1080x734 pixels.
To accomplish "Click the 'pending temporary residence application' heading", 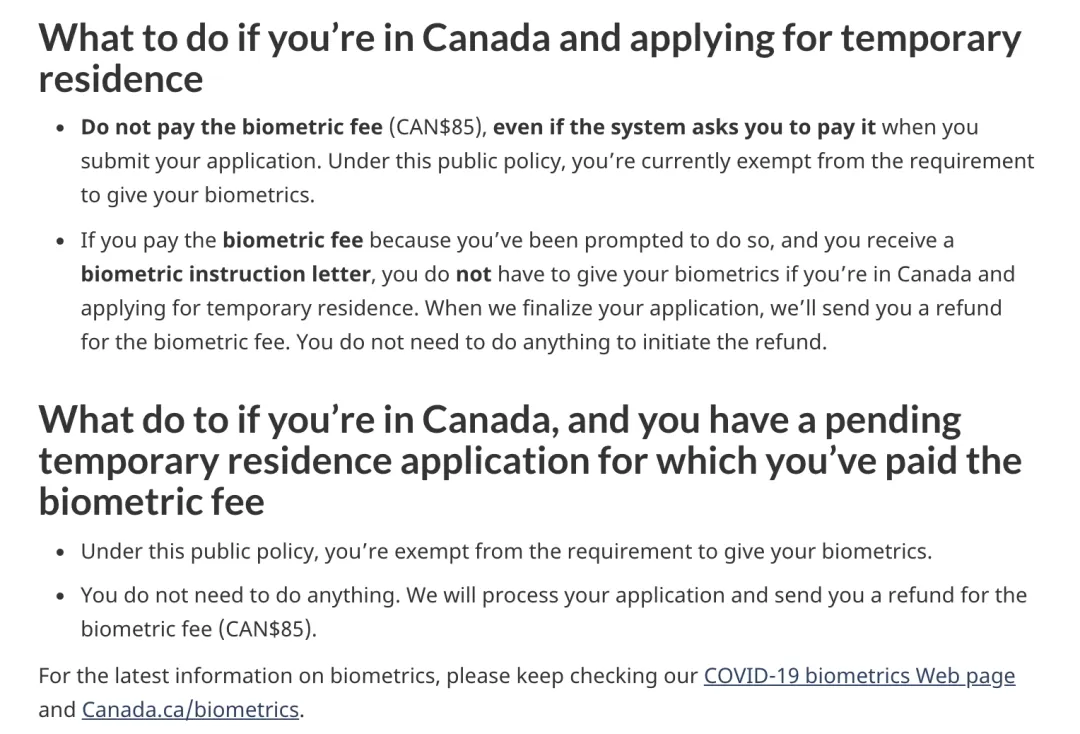I will pyautogui.click(x=530, y=460).
